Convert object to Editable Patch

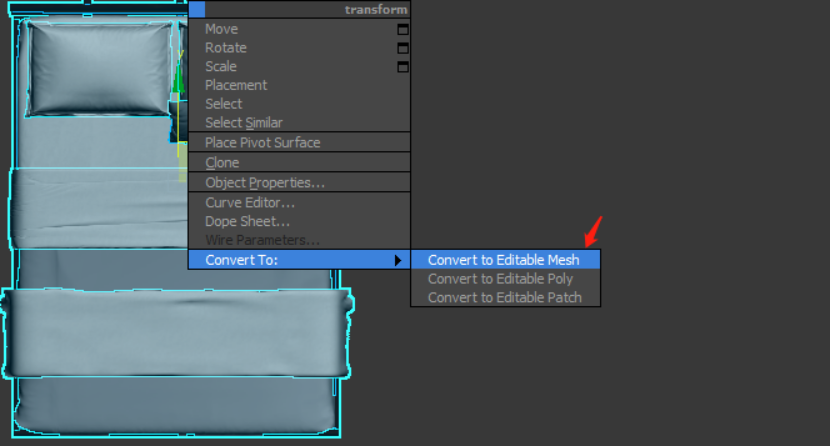(506, 297)
